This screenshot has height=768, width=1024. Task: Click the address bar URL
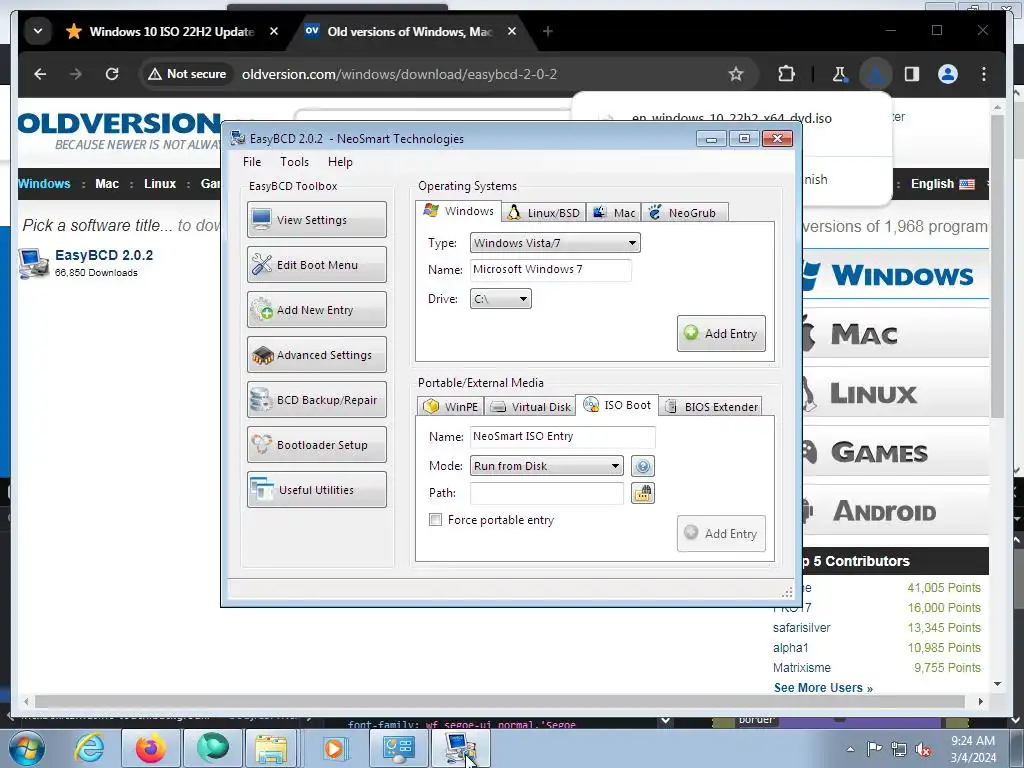tap(399, 74)
